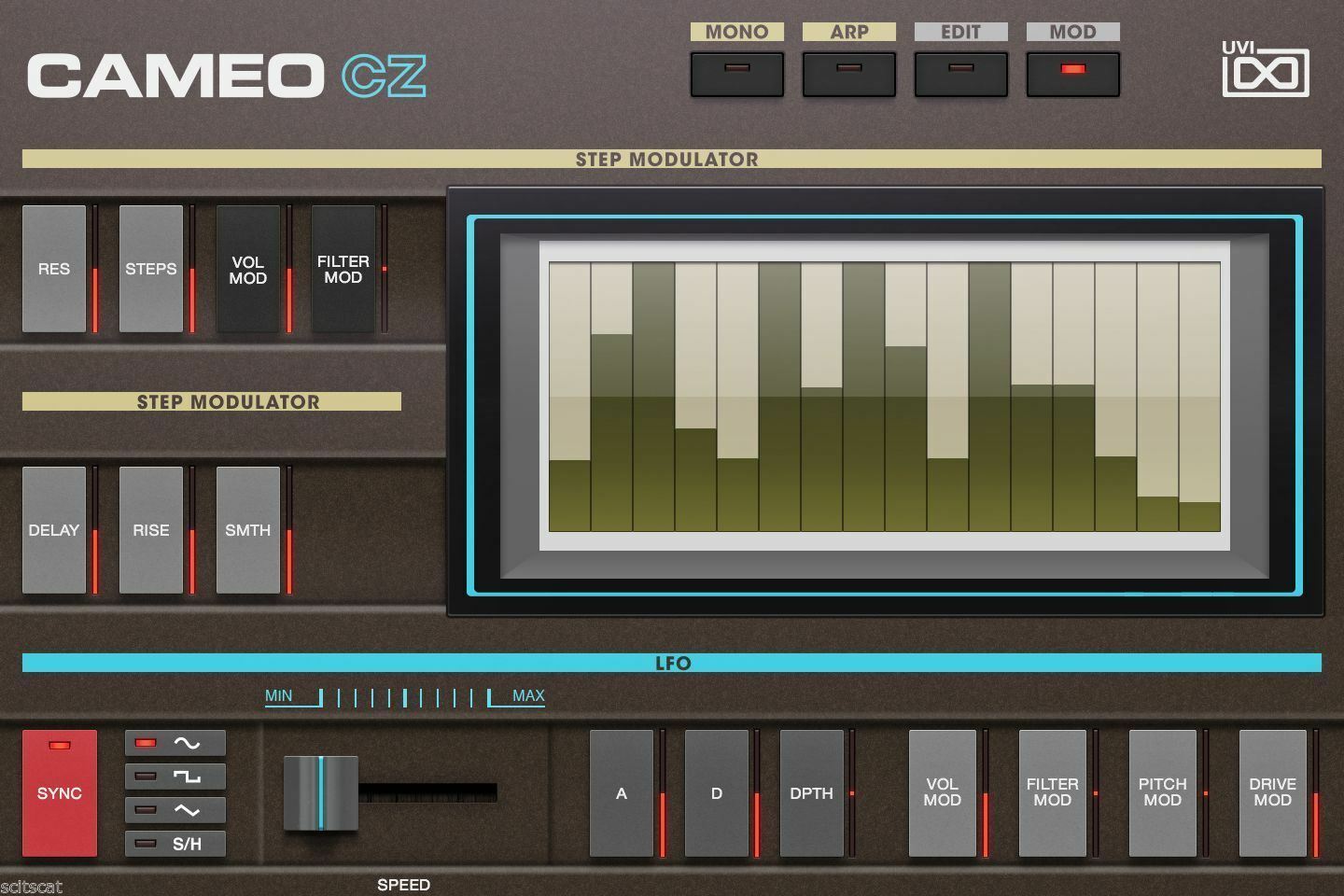Screen dimensions: 1344x896
Task: Click the STEPS red level meter
Action: point(192,269)
